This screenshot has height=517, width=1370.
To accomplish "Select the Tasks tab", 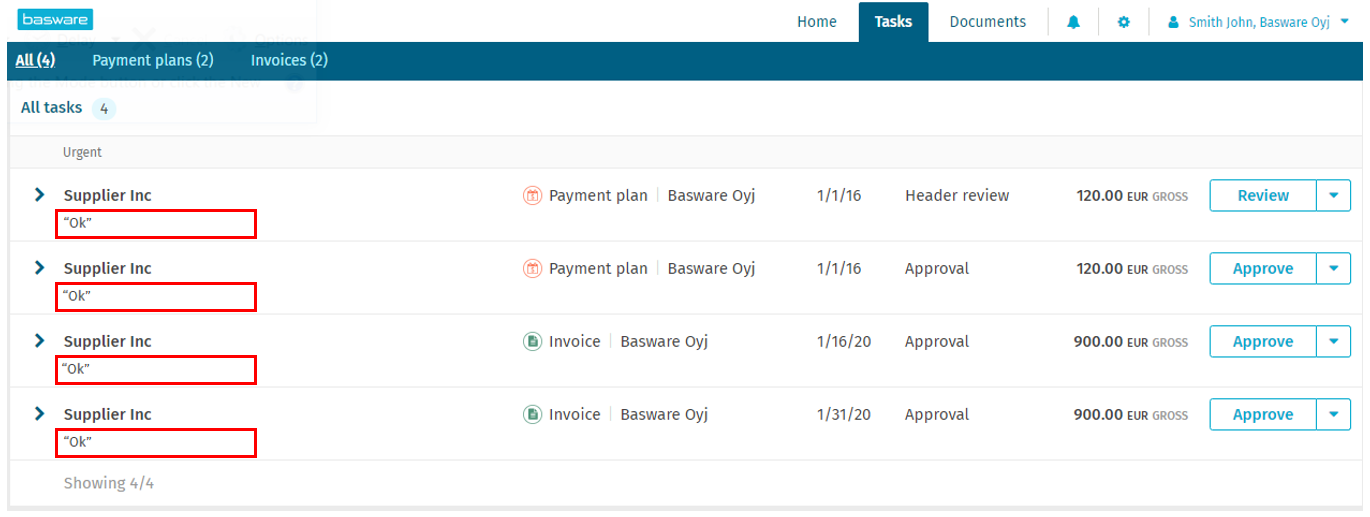I will 893,22.
